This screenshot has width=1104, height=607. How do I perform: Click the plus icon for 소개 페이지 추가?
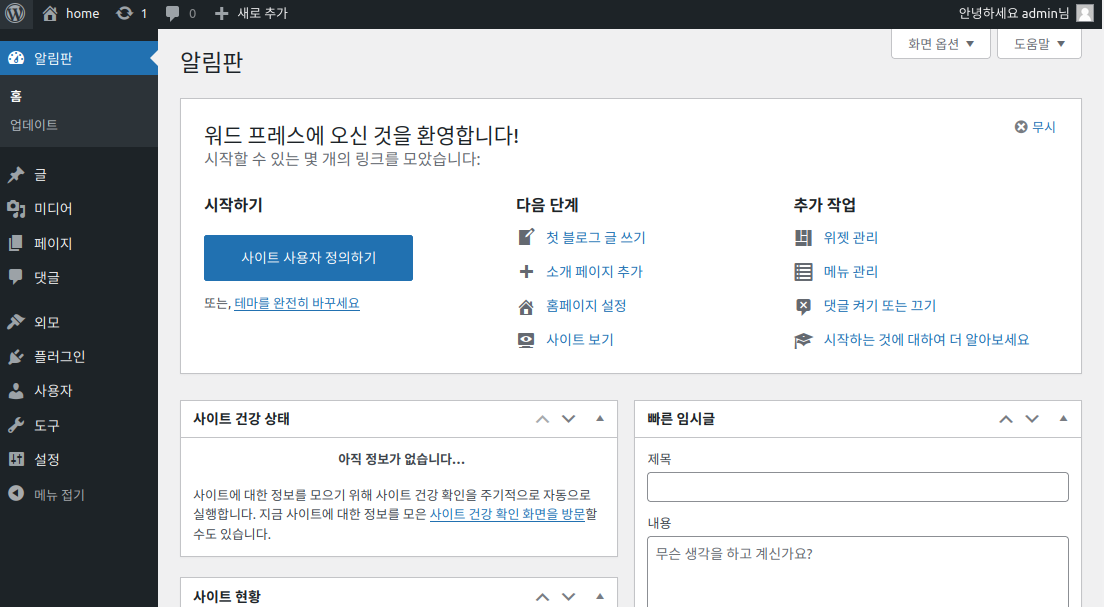tap(526, 272)
